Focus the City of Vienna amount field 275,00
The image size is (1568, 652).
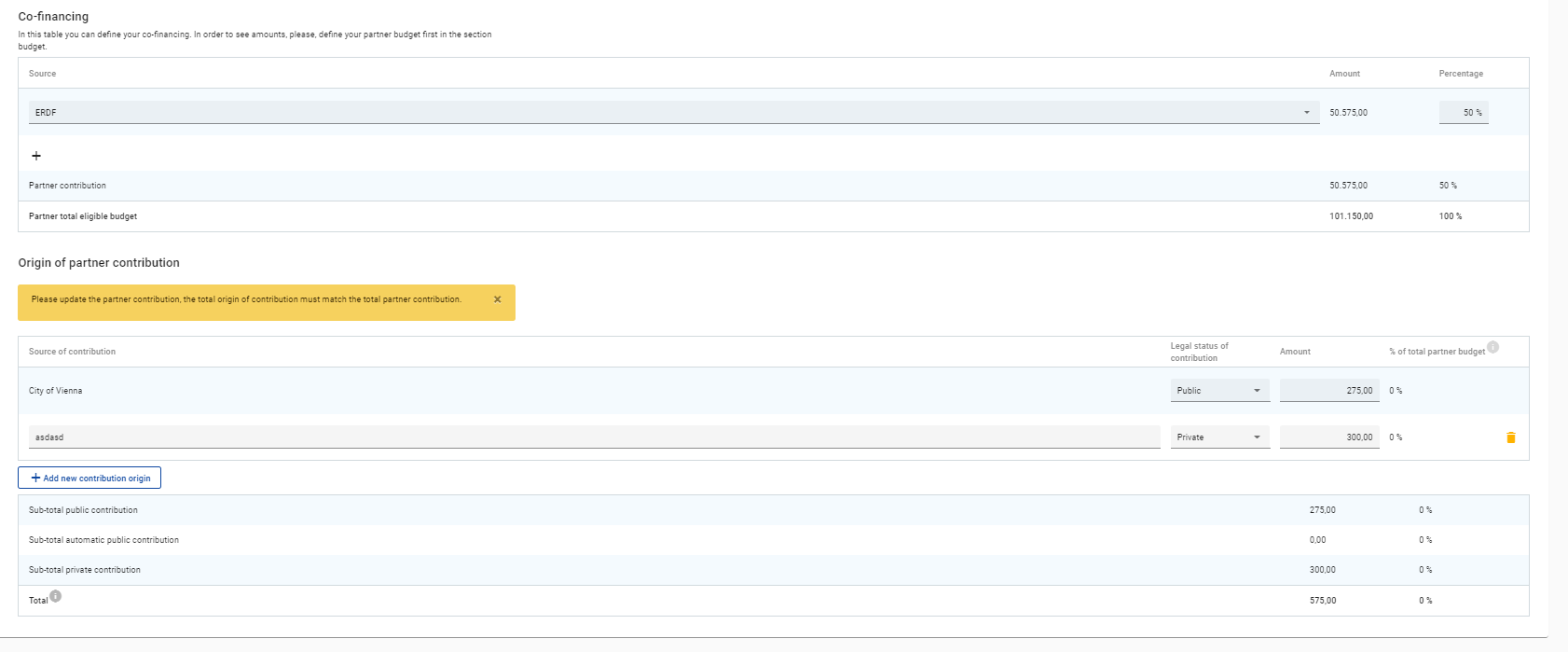click(x=1327, y=391)
